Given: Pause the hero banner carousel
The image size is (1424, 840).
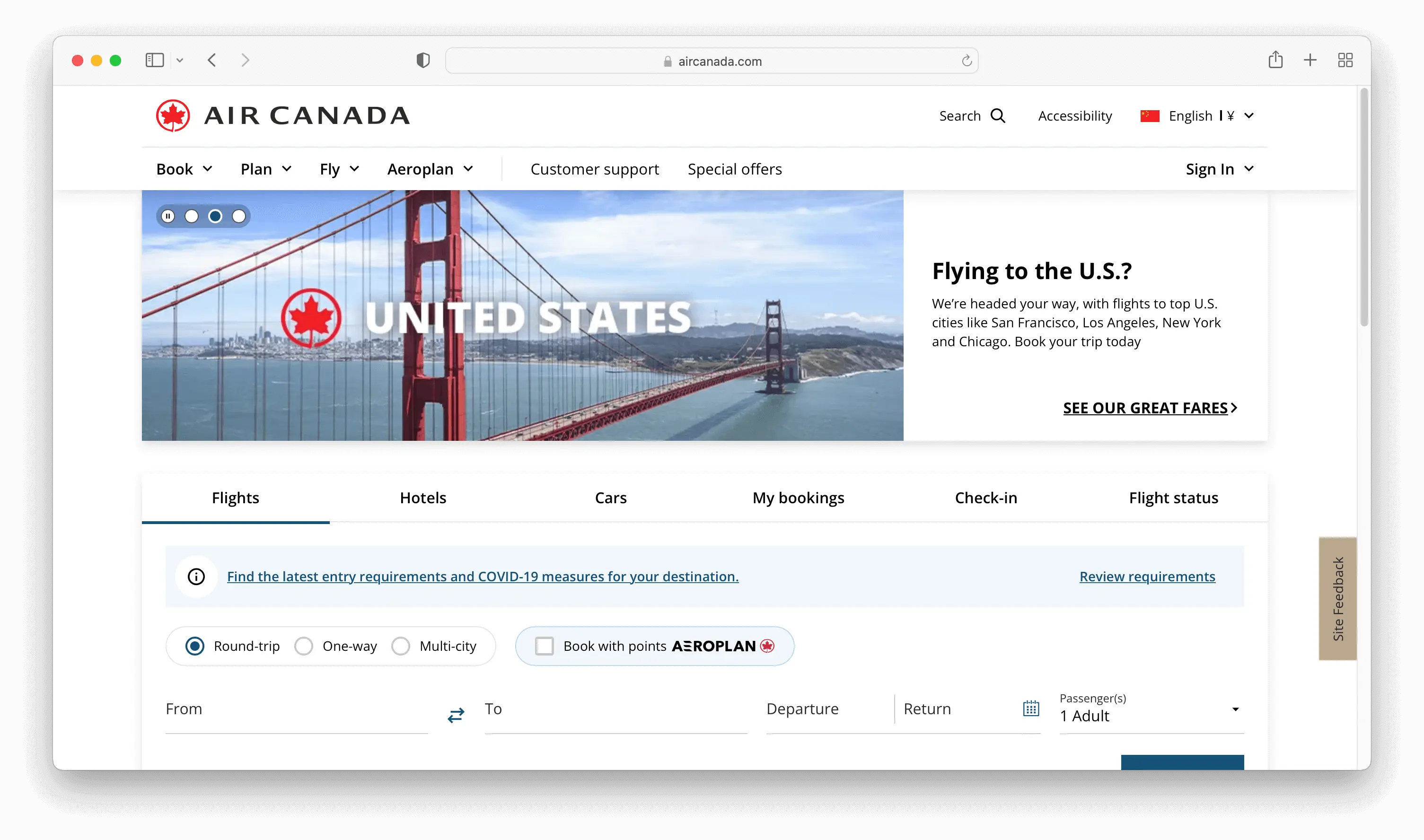Looking at the screenshot, I should pos(168,216).
